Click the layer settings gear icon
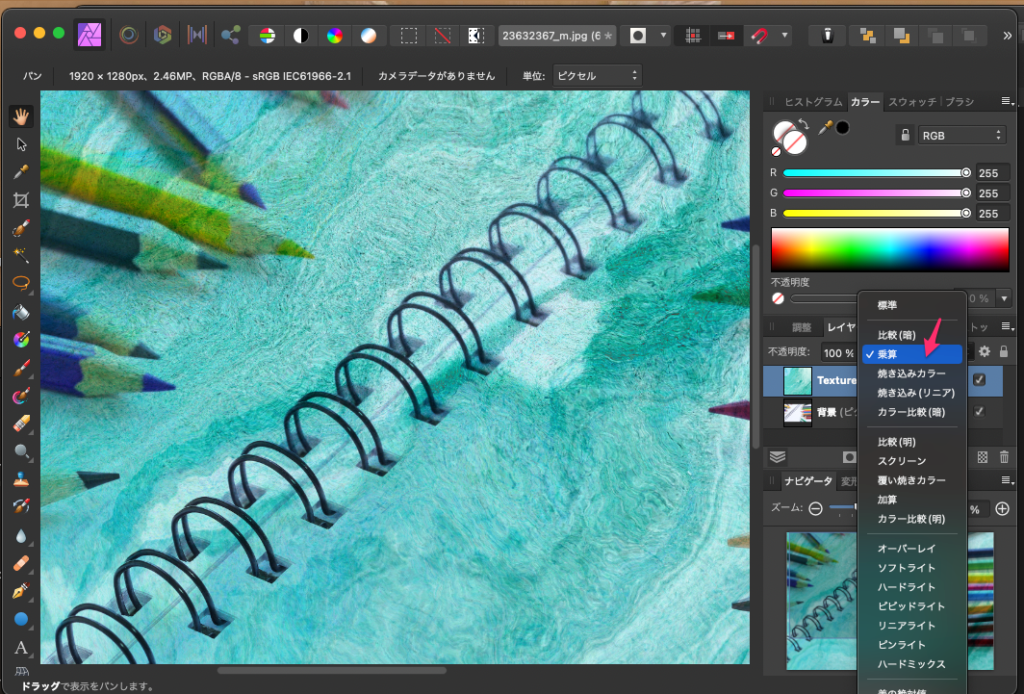The height and width of the screenshot is (694, 1024). (984, 352)
